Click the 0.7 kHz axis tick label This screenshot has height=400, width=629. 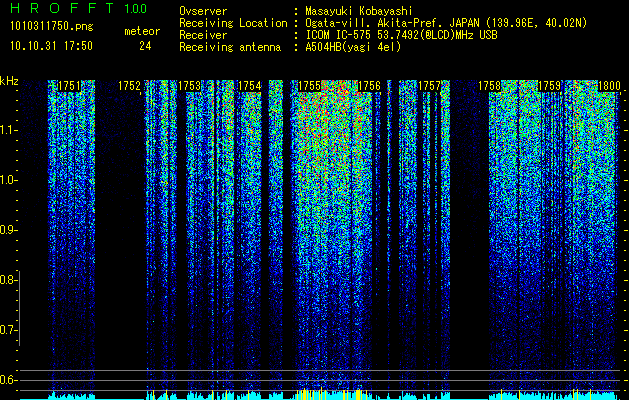(x=8, y=330)
